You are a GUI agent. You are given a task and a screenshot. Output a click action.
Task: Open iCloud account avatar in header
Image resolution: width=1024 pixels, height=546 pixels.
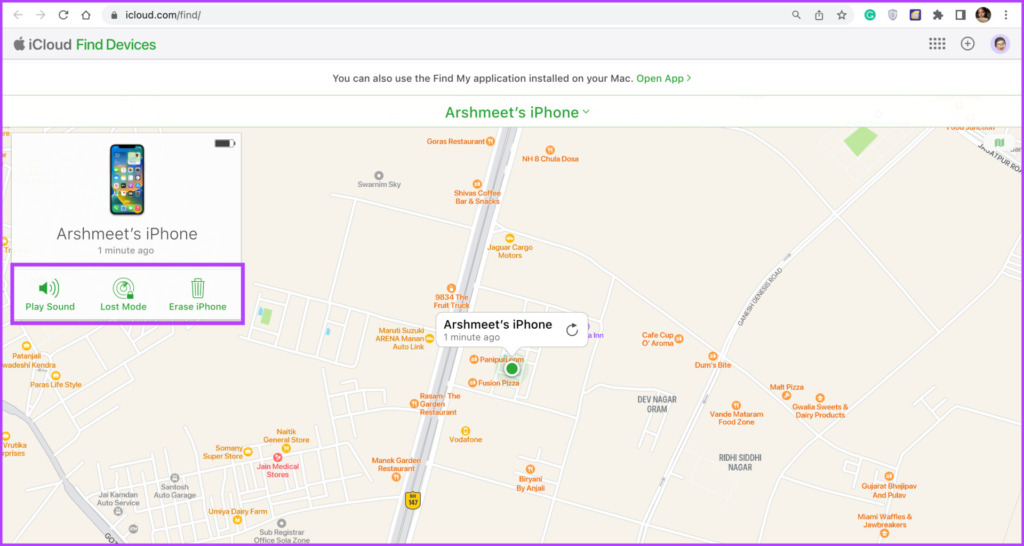pyautogui.click(x=999, y=44)
